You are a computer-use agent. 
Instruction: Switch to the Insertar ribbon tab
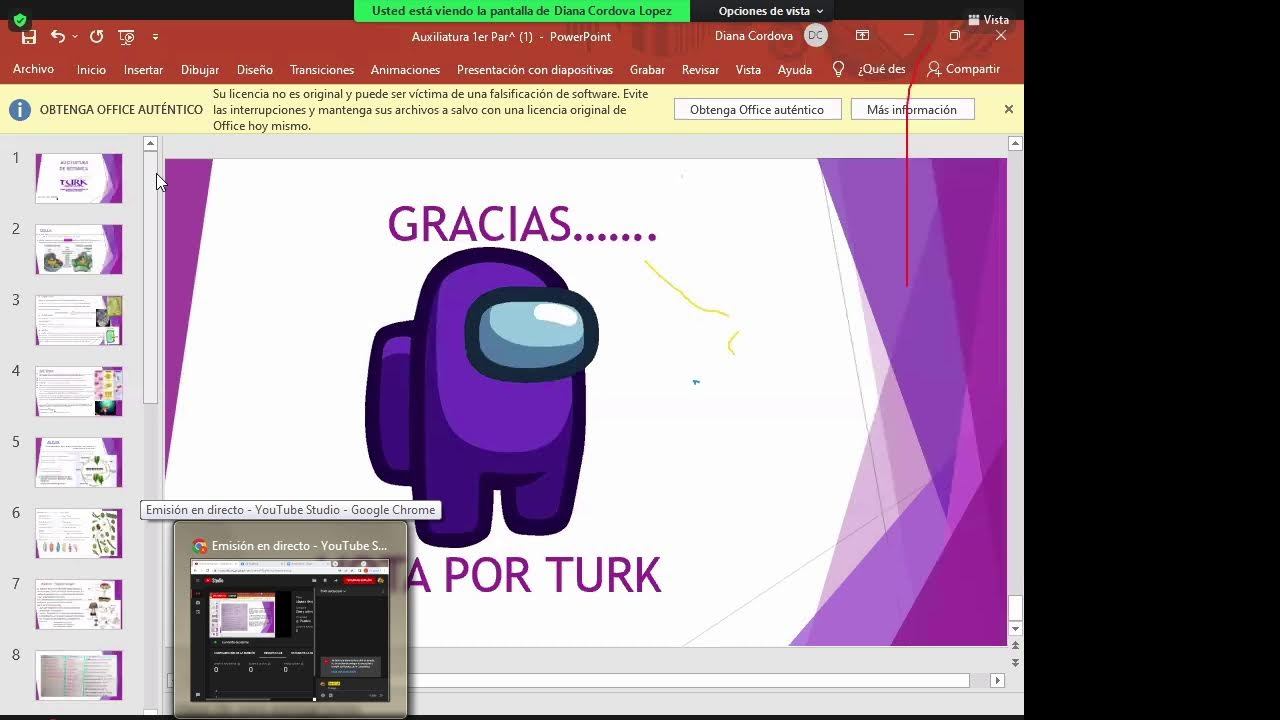pyautogui.click(x=143, y=70)
